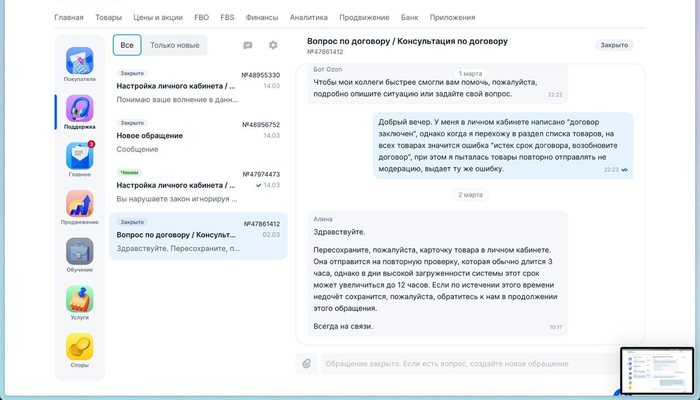Screen dimensions: 700x400
Task: Open the Покупатели sidebar icon
Action: coord(80,62)
